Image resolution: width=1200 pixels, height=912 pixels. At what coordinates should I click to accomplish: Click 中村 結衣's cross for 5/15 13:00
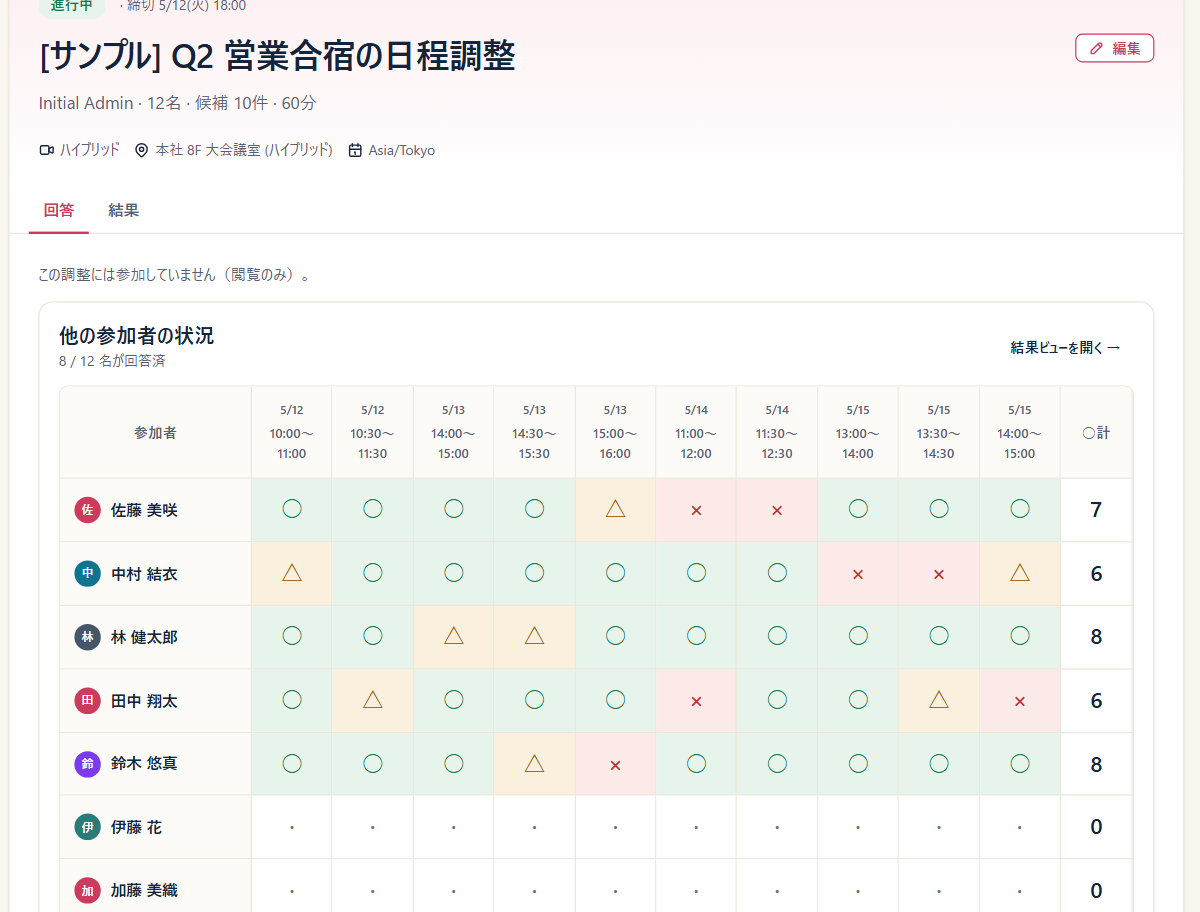click(858, 574)
